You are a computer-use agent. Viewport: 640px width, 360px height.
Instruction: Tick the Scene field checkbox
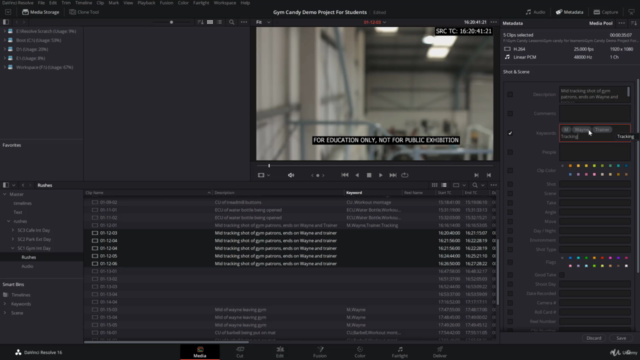[x=510, y=193]
